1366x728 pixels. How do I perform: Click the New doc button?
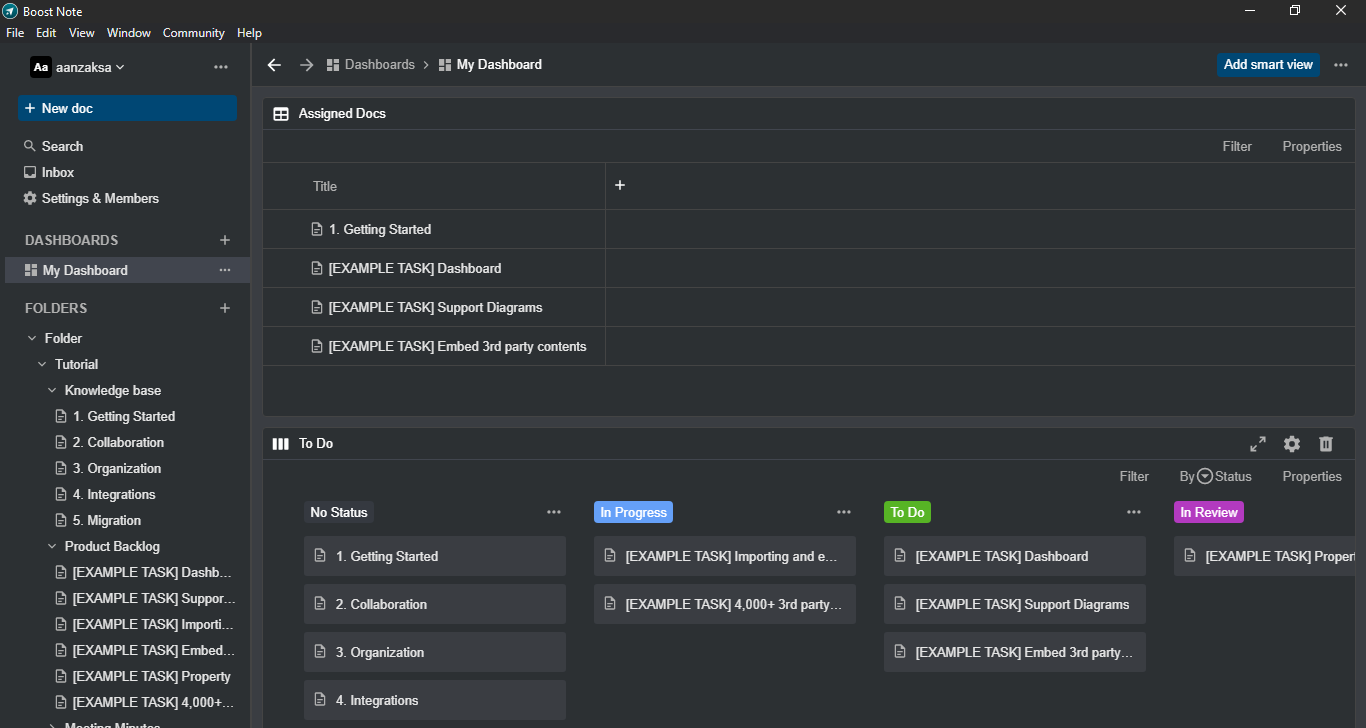click(x=127, y=108)
